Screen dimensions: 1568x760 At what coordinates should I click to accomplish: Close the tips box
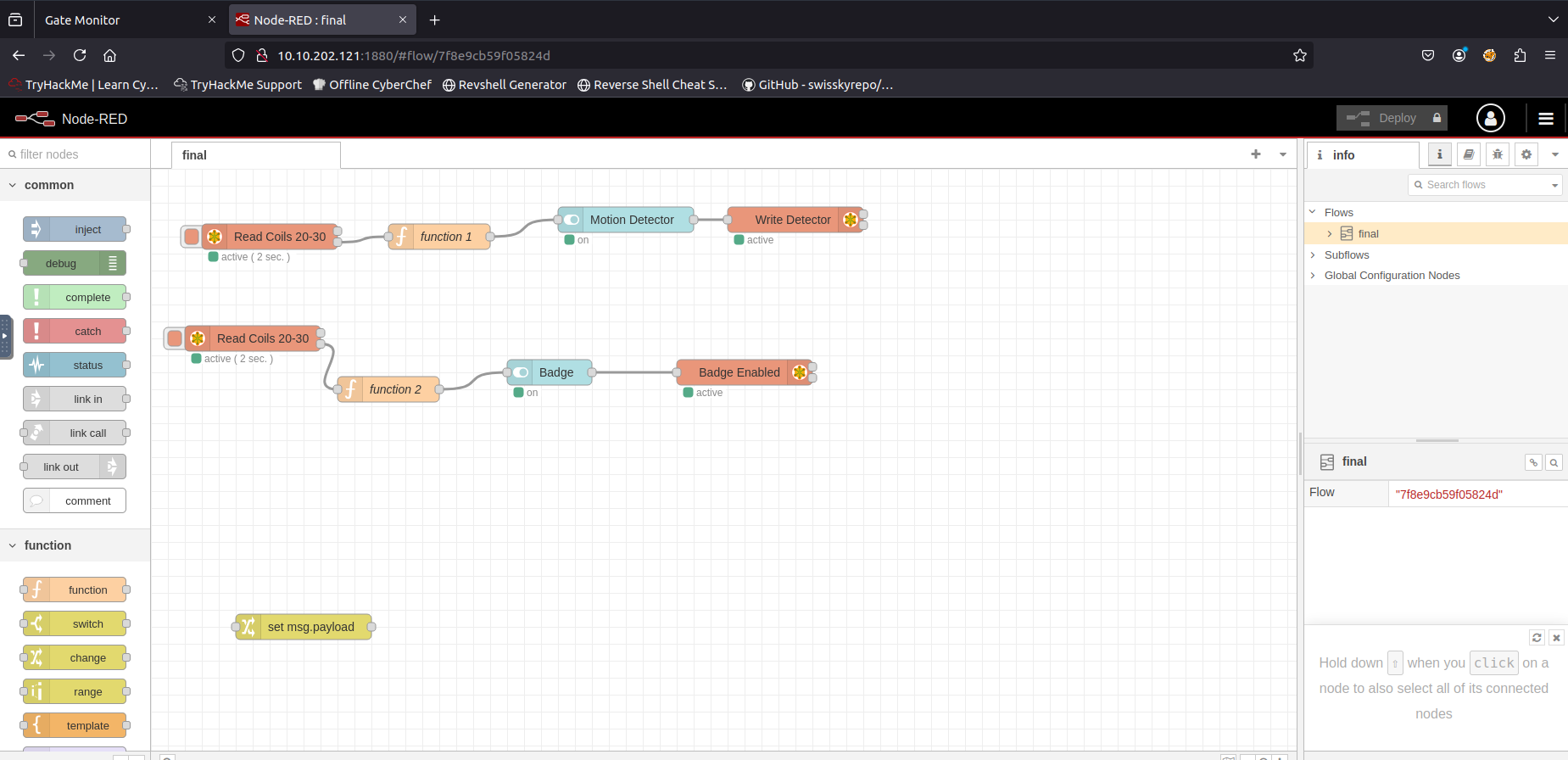tap(1556, 638)
